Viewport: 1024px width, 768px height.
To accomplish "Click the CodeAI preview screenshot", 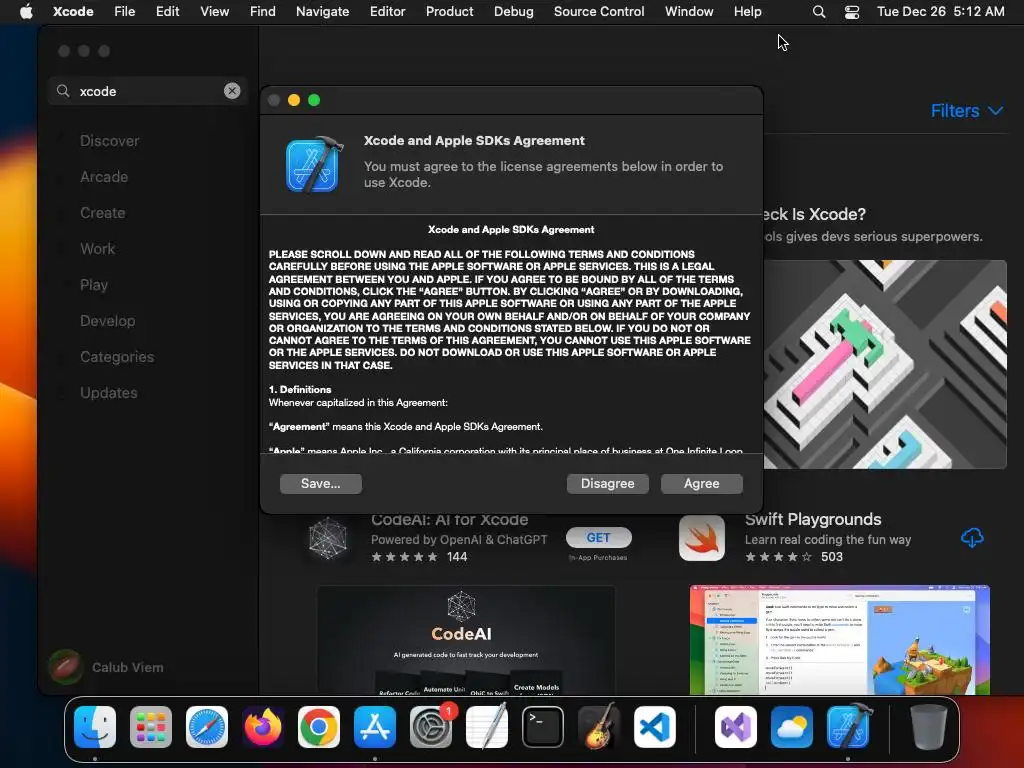I will coord(466,640).
